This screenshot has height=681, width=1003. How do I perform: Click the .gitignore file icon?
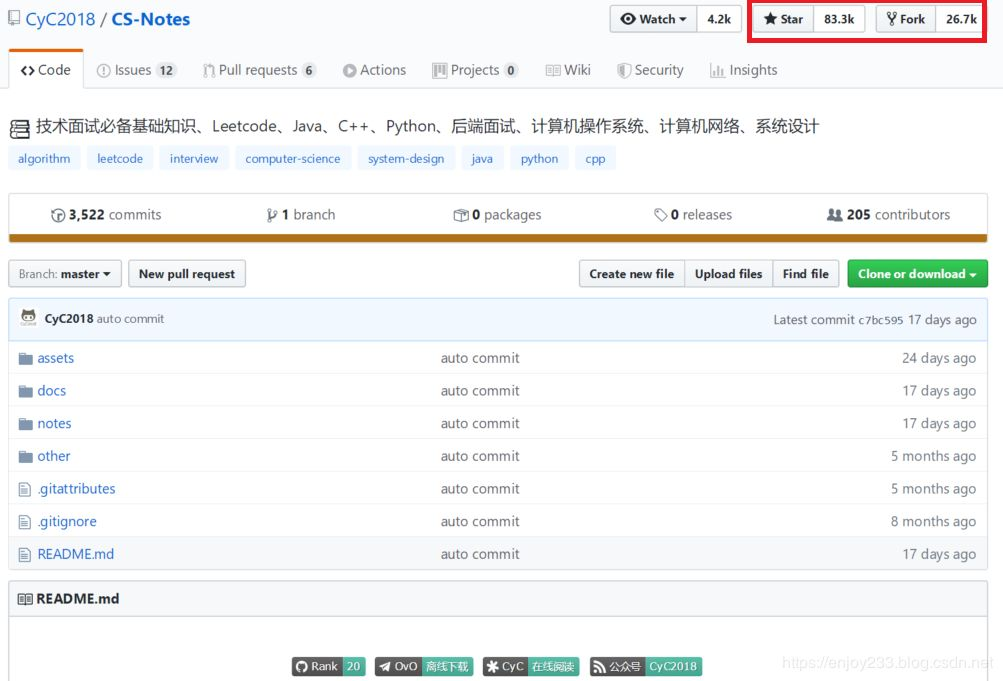tap(24, 522)
